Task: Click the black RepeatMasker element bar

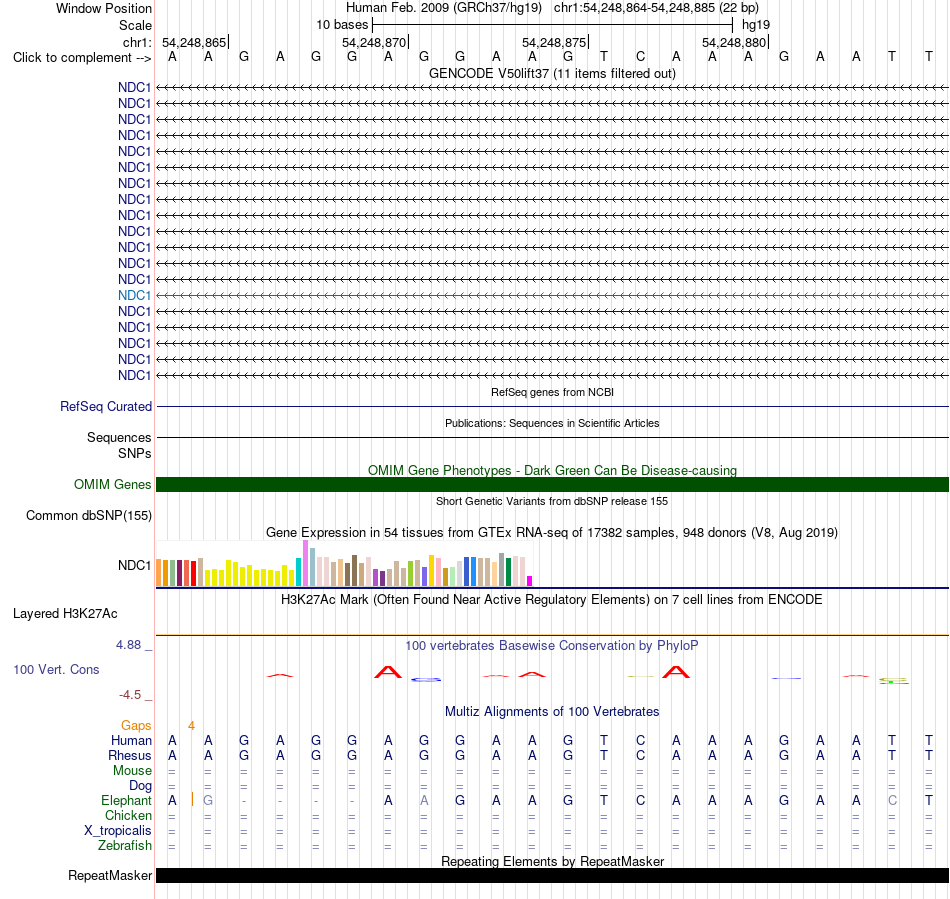Action: [x=553, y=875]
